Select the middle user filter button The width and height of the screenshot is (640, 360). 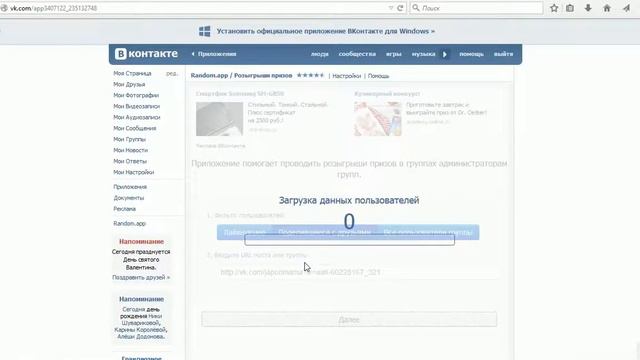[324, 232]
